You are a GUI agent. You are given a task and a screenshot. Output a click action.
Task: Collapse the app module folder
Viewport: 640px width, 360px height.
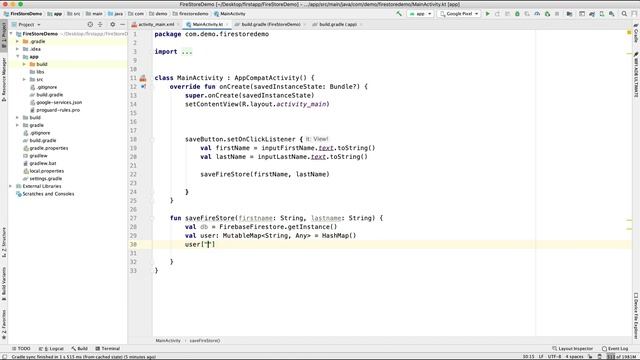pyautogui.click(x=18, y=57)
